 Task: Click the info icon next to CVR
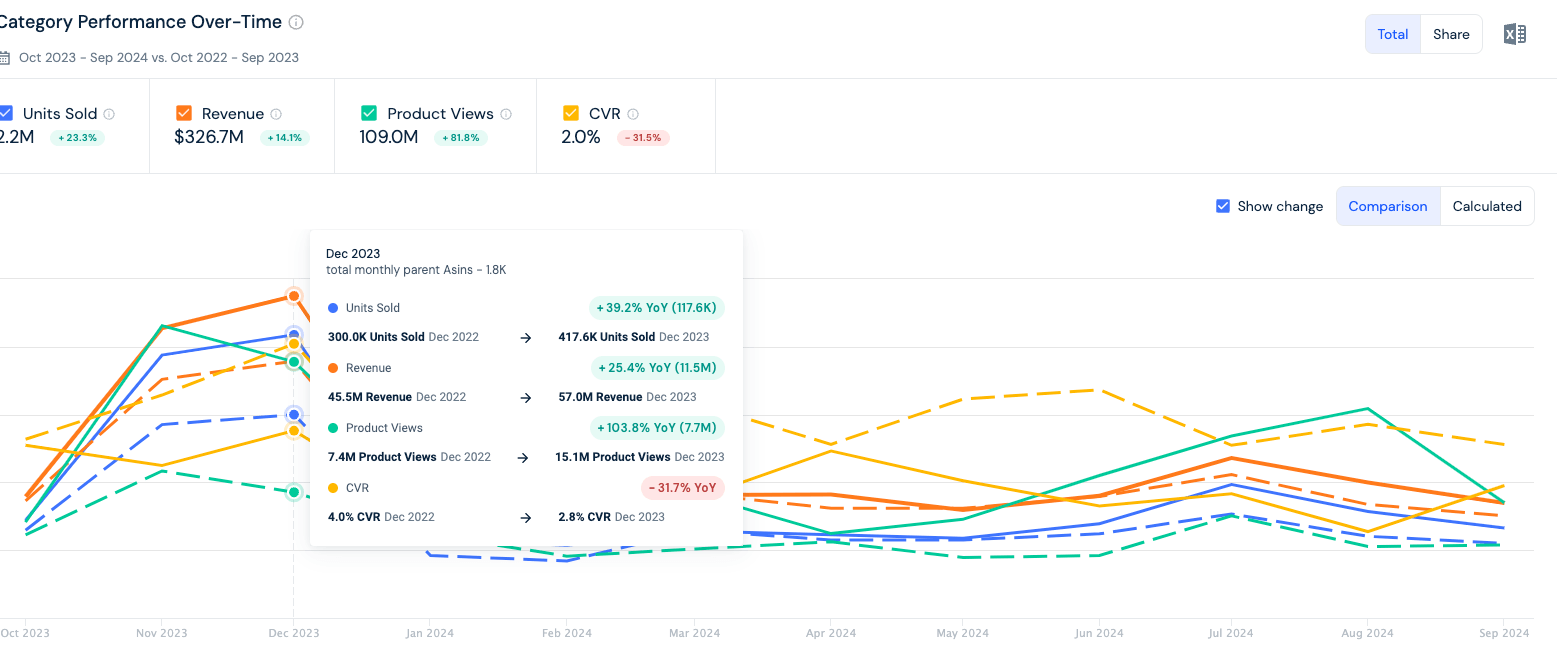pos(633,114)
